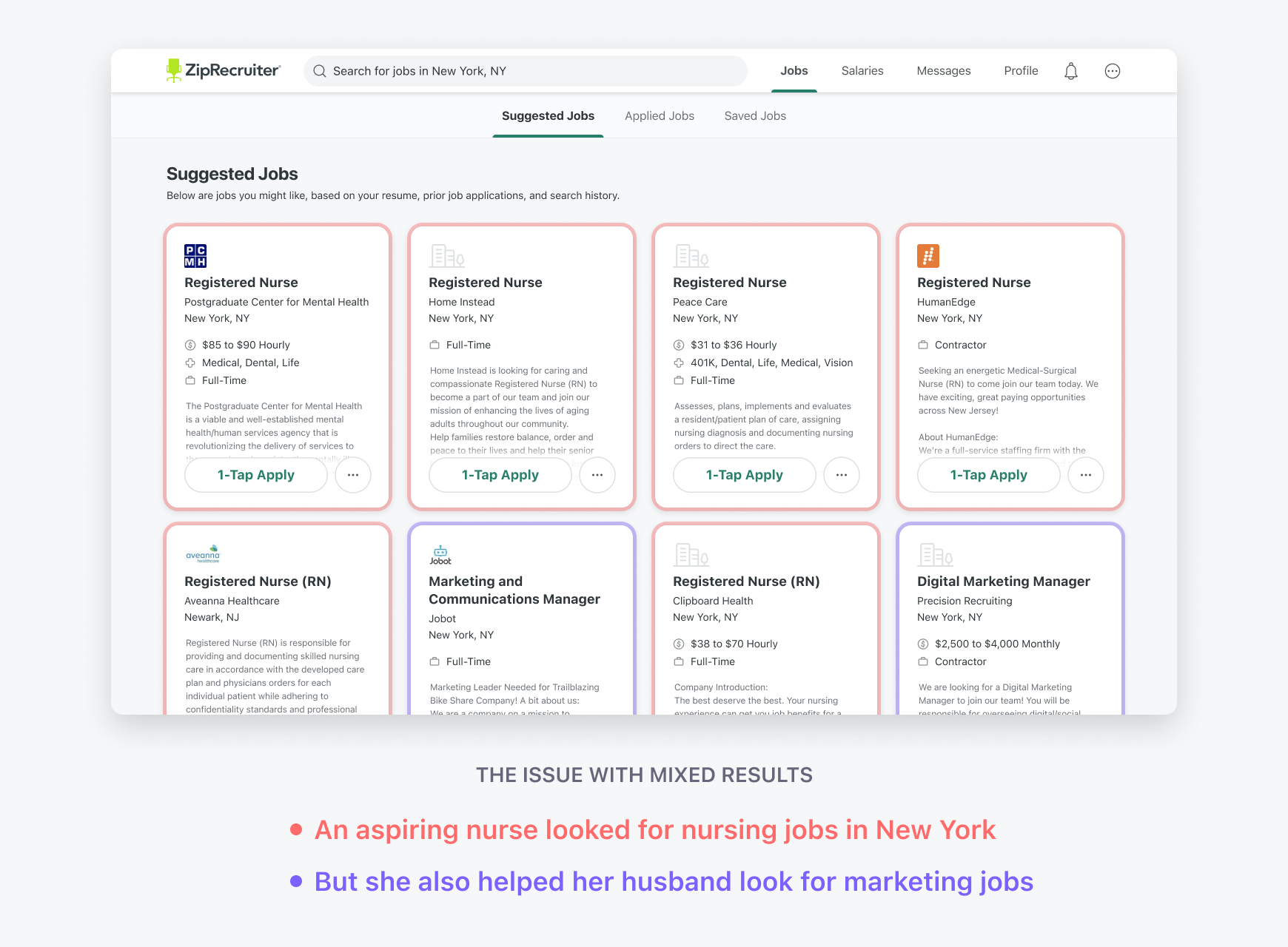
Task: Click 1-Tap Apply for Home Instead job
Action: (x=500, y=475)
